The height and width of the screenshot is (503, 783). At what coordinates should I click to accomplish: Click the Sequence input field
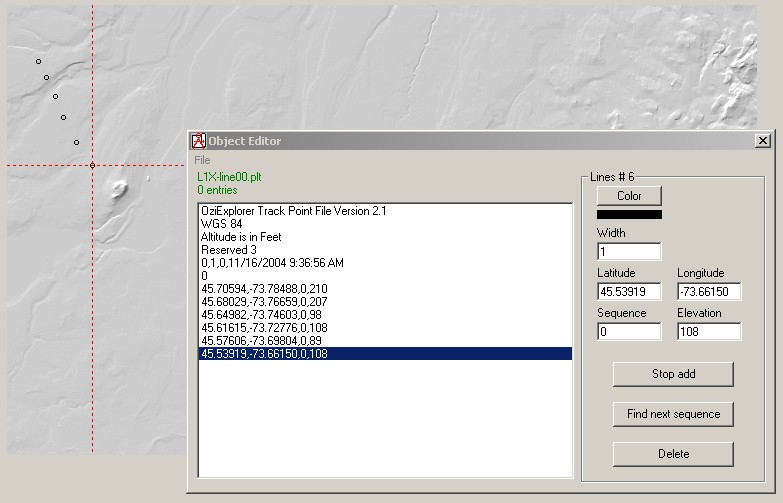(629, 332)
